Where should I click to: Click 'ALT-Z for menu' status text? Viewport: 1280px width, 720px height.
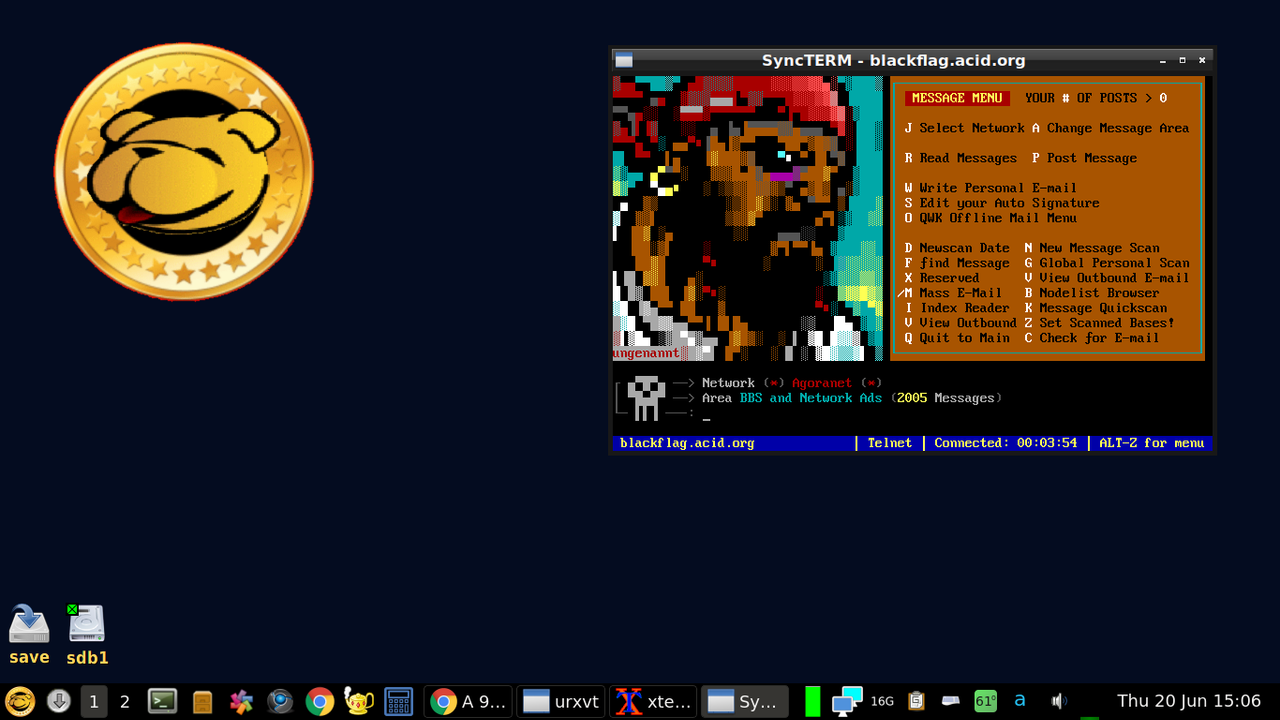(1152, 443)
